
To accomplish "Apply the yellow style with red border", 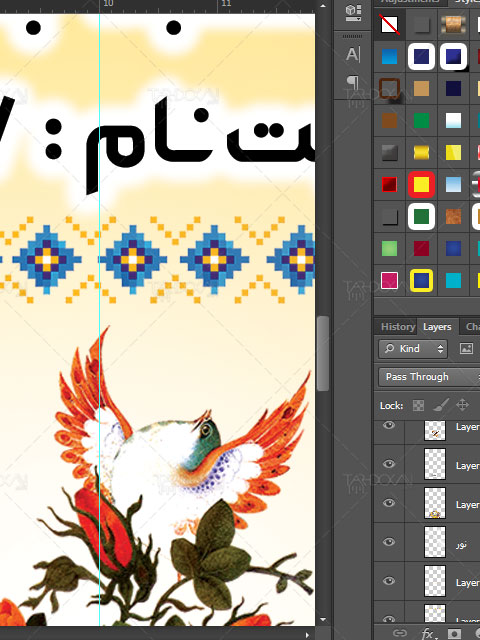I will [421, 184].
